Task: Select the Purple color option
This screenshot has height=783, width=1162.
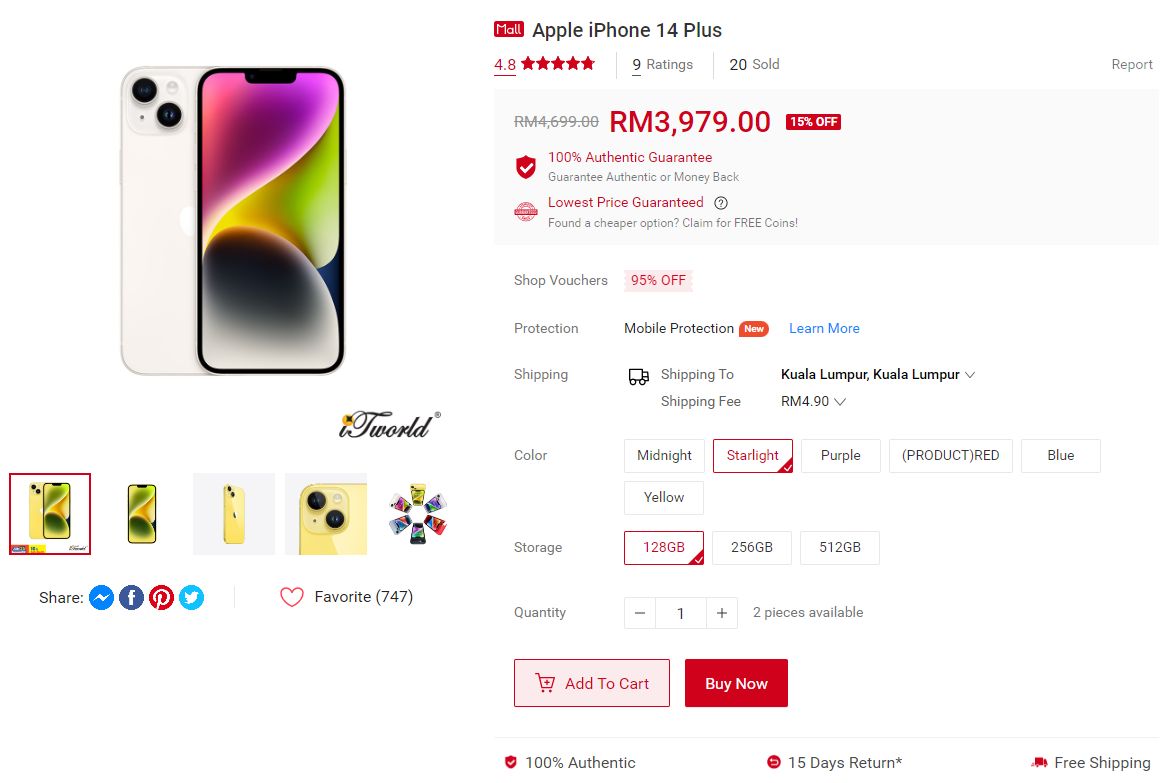Action: [840, 455]
